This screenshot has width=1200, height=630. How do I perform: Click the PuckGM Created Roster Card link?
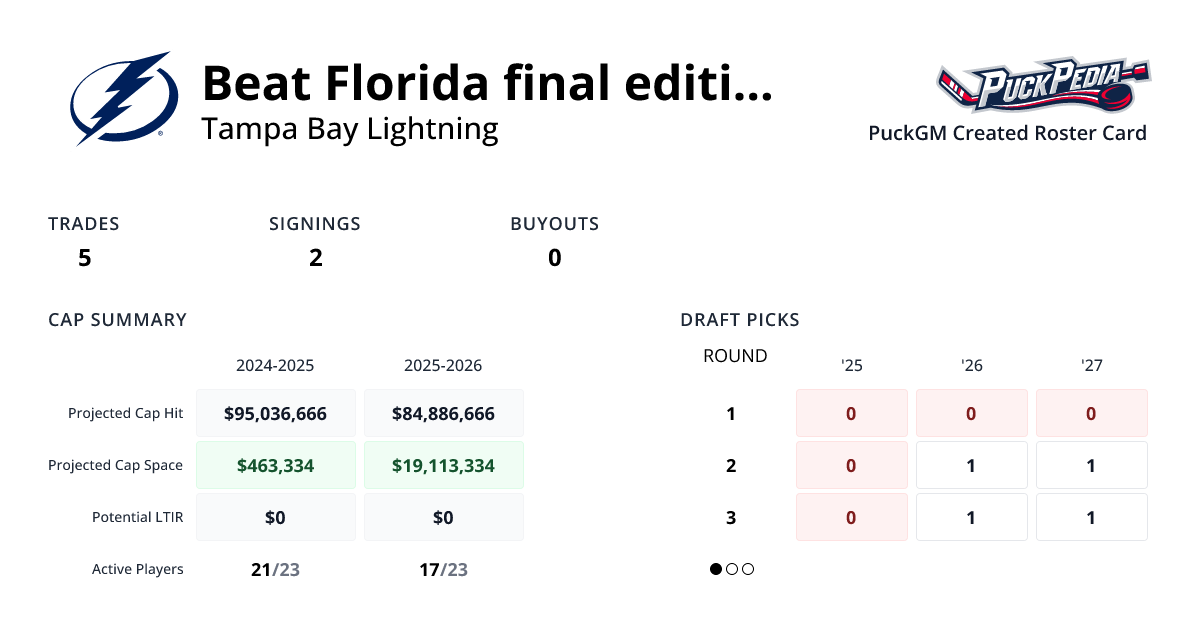coord(1007,133)
